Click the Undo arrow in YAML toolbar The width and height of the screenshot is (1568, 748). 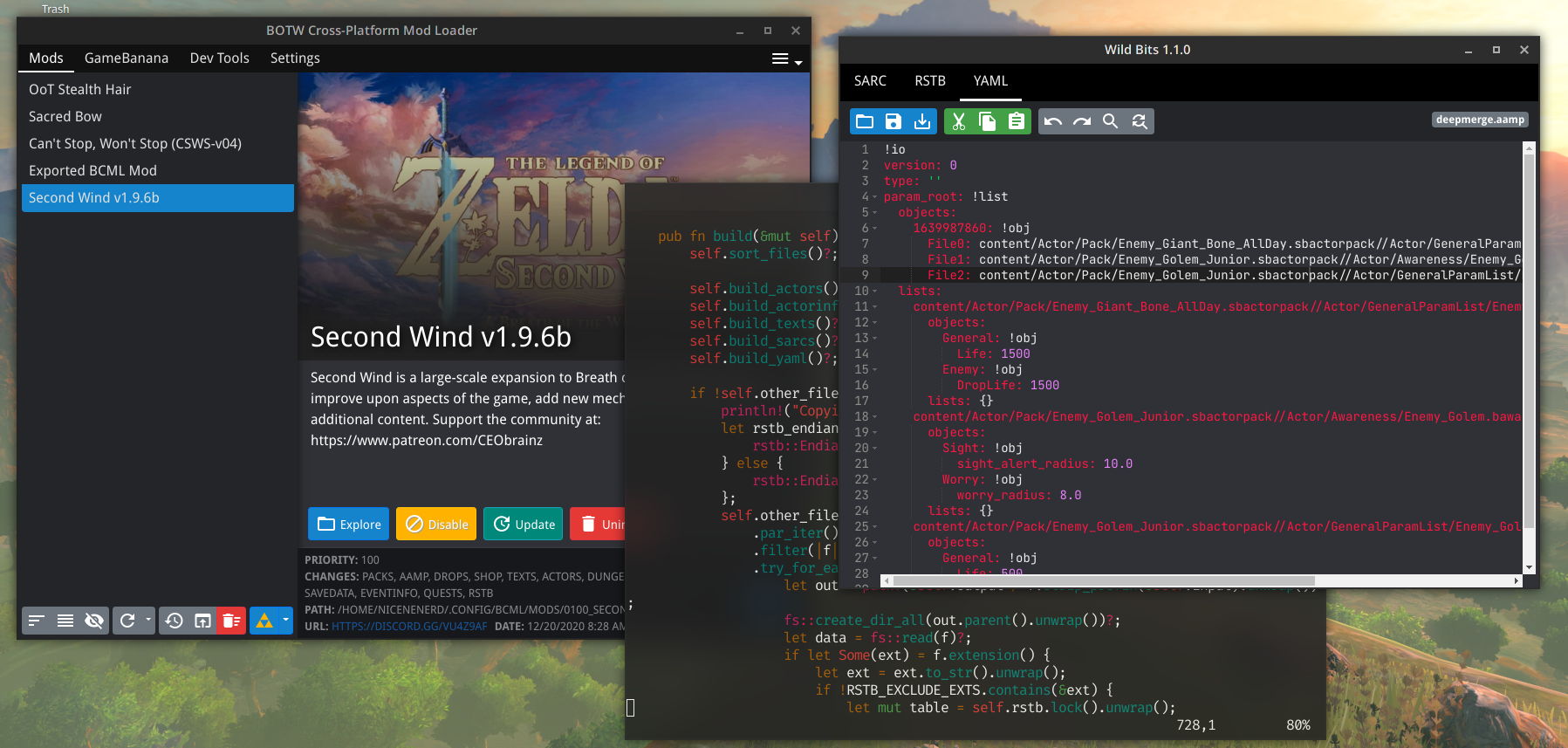[1053, 121]
